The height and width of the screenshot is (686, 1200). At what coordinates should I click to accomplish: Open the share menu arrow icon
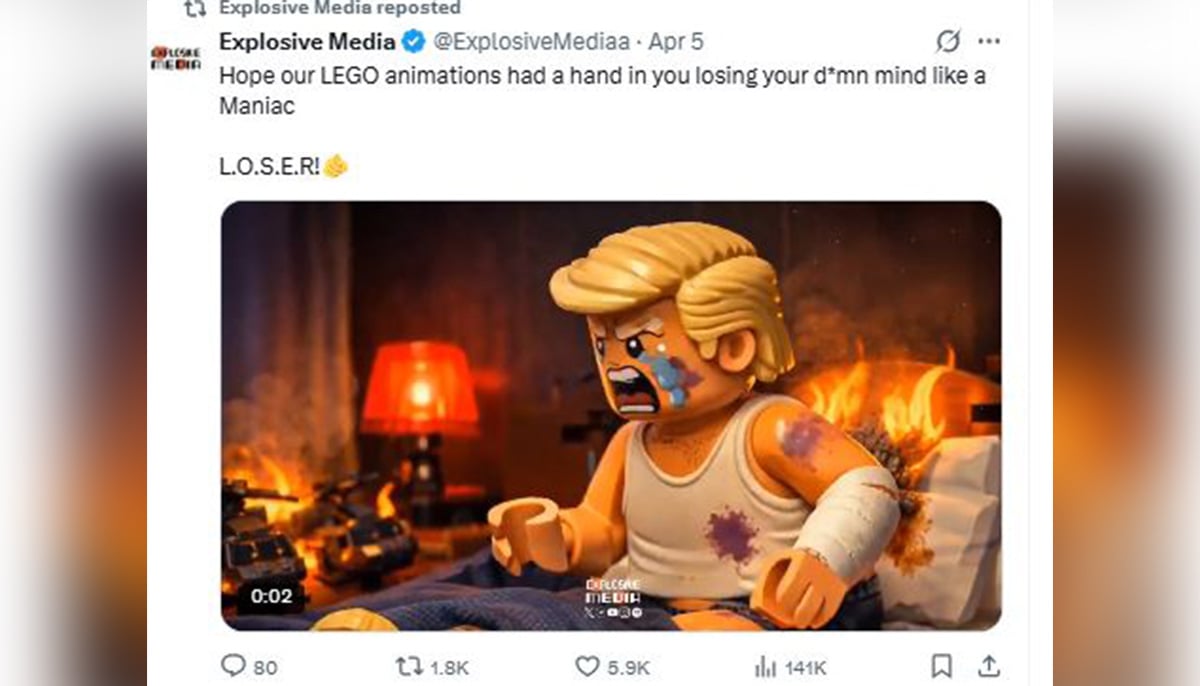point(987,666)
